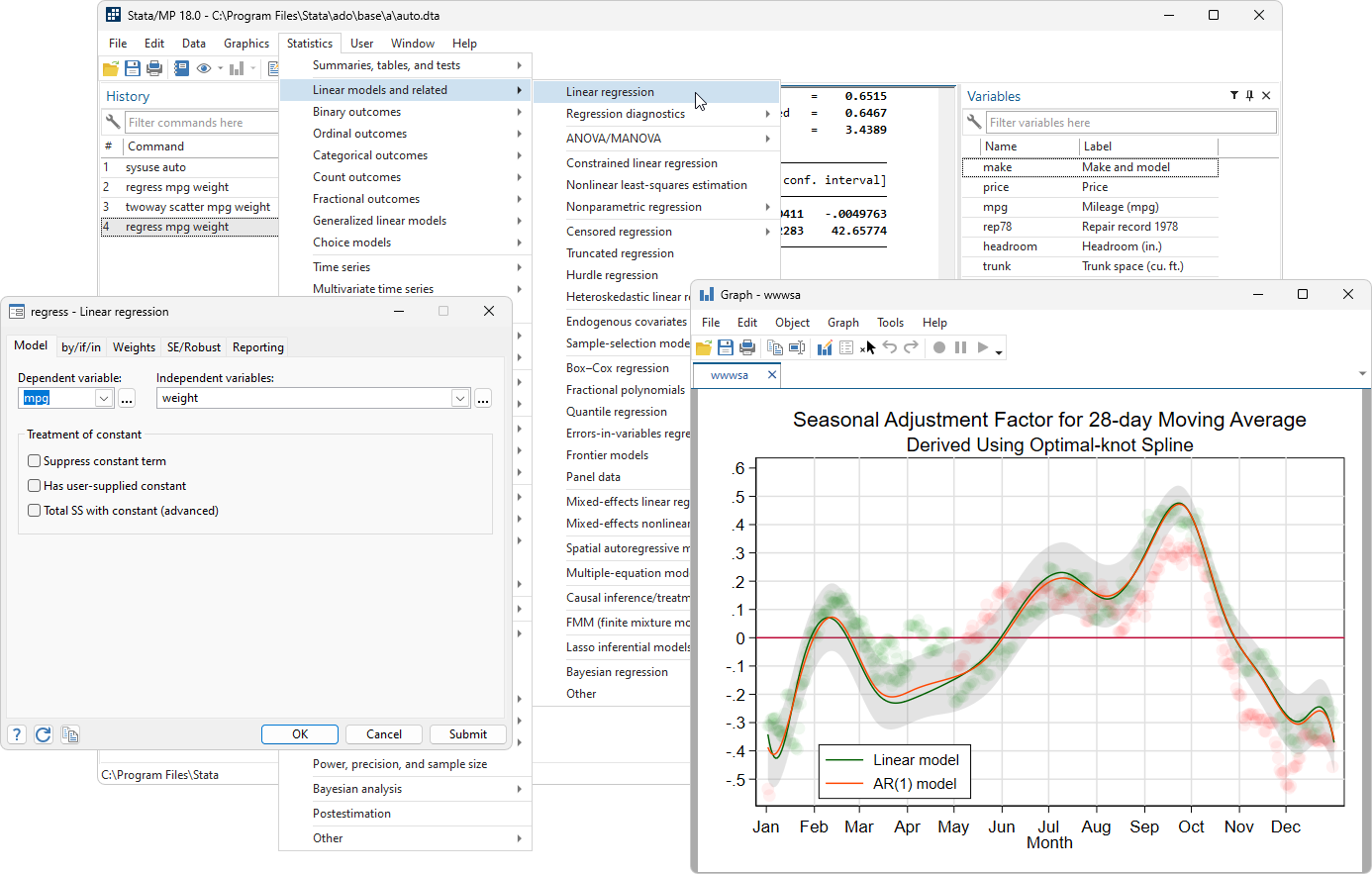
Task: Click the Save disk icon in Graph window
Action: coord(726,347)
